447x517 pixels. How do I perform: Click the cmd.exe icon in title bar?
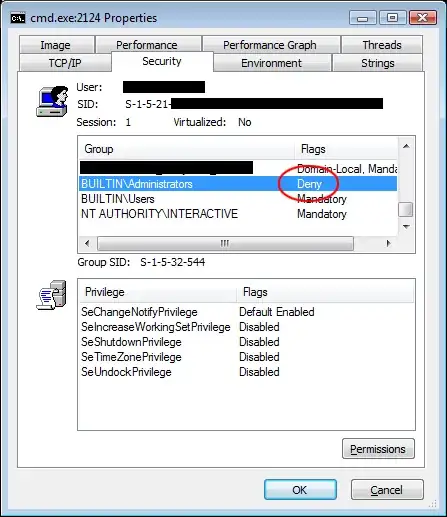click(x=18, y=18)
